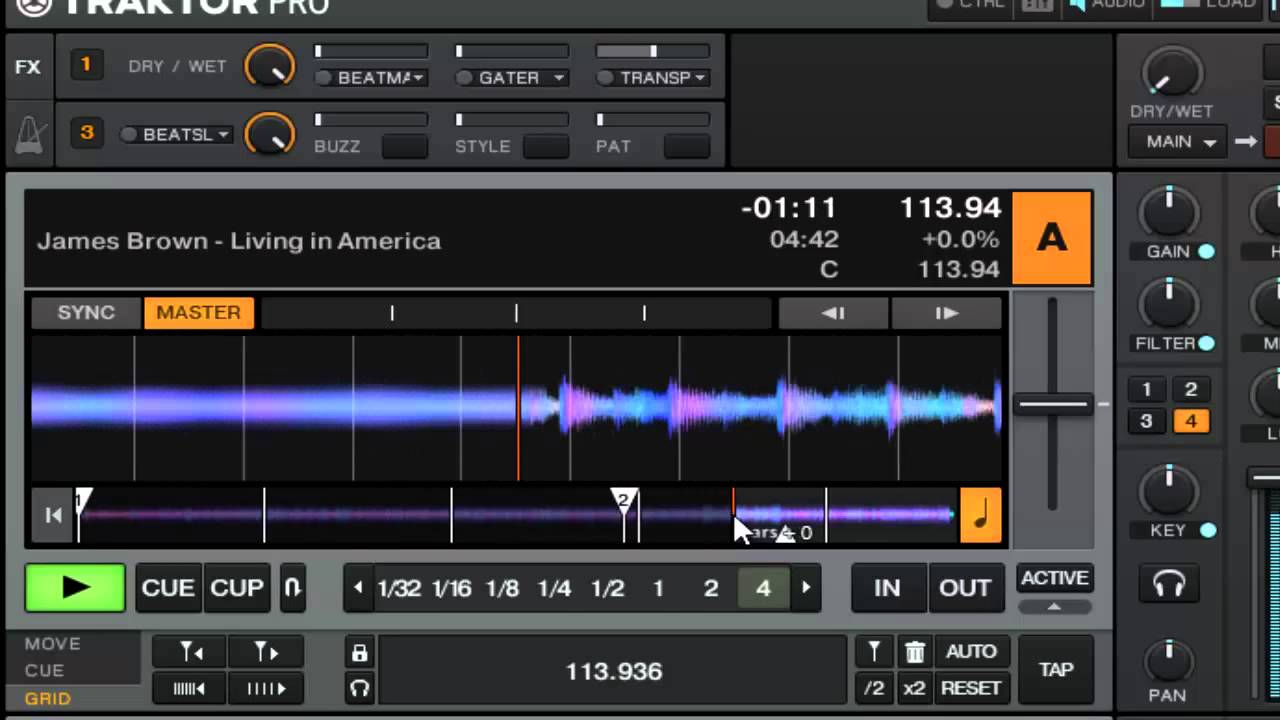The image size is (1280, 720).
Task: Switch to the GRID panel tab
Action: 48,698
